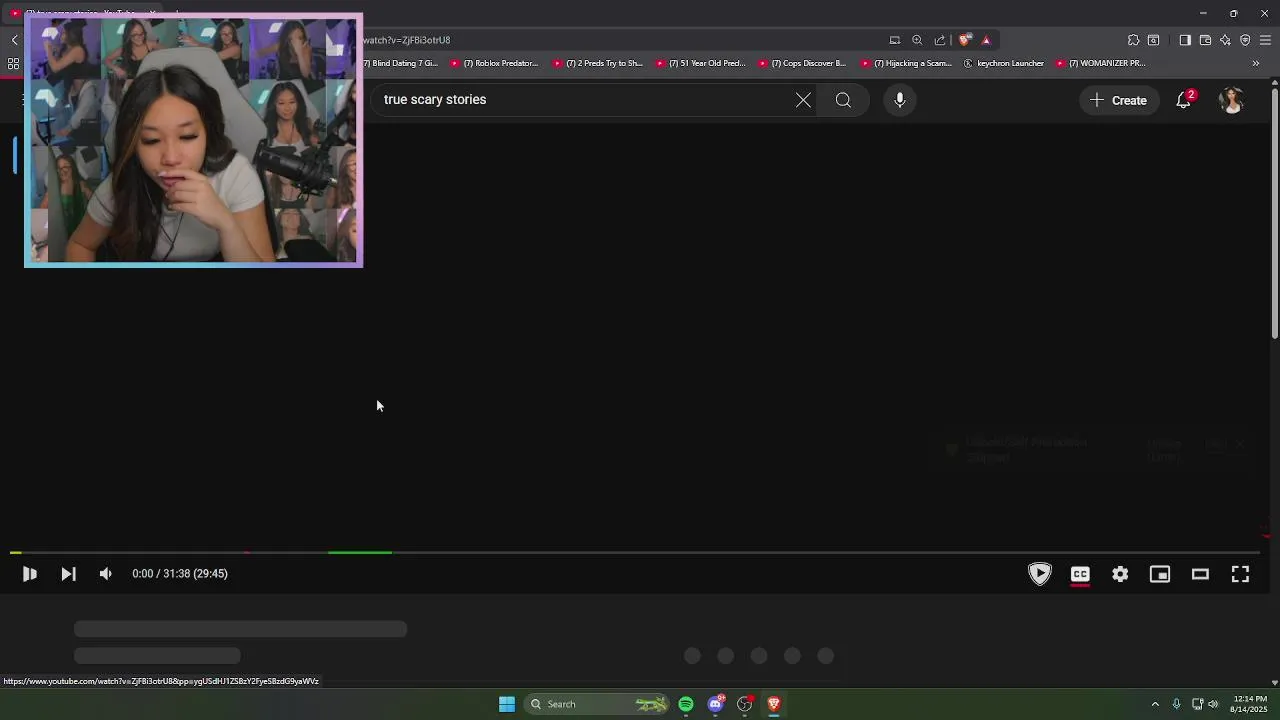Open the 'WOMANIZER PR...' bookmark
The height and width of the screenshot is (720, 1280).
point(1101,63)
